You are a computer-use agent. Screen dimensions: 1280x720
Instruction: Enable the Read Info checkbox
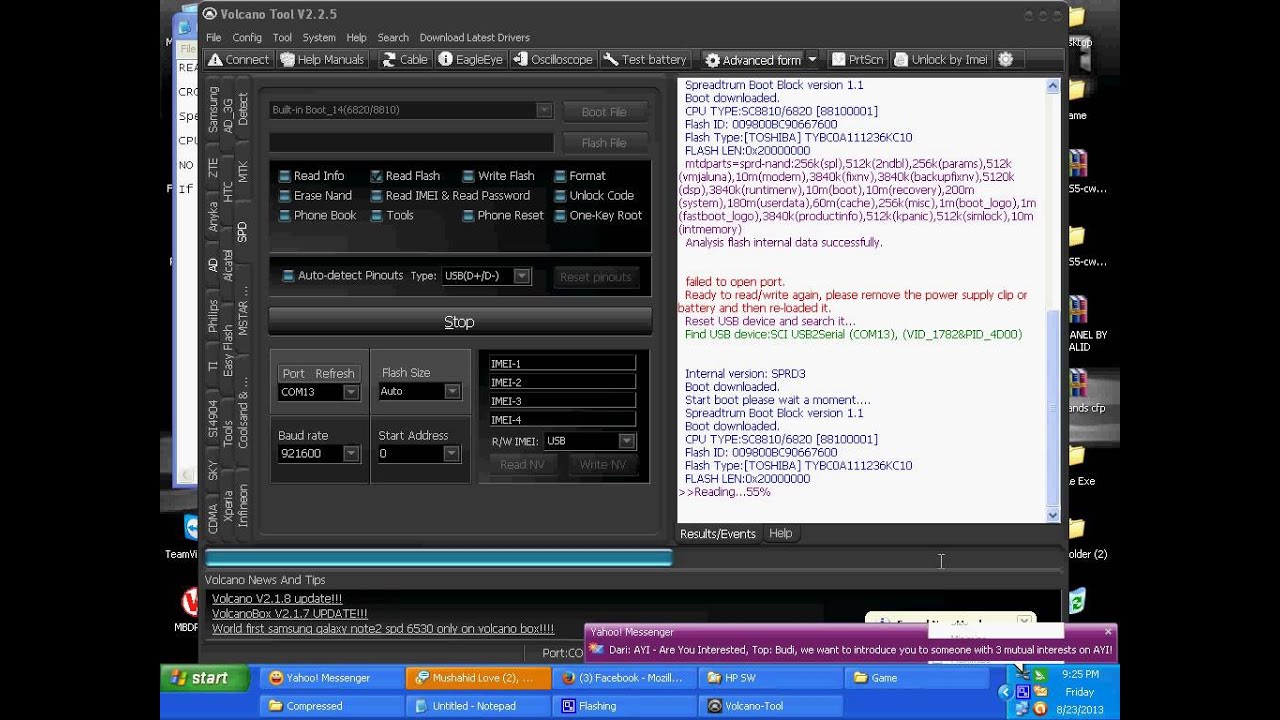(285, 176)
